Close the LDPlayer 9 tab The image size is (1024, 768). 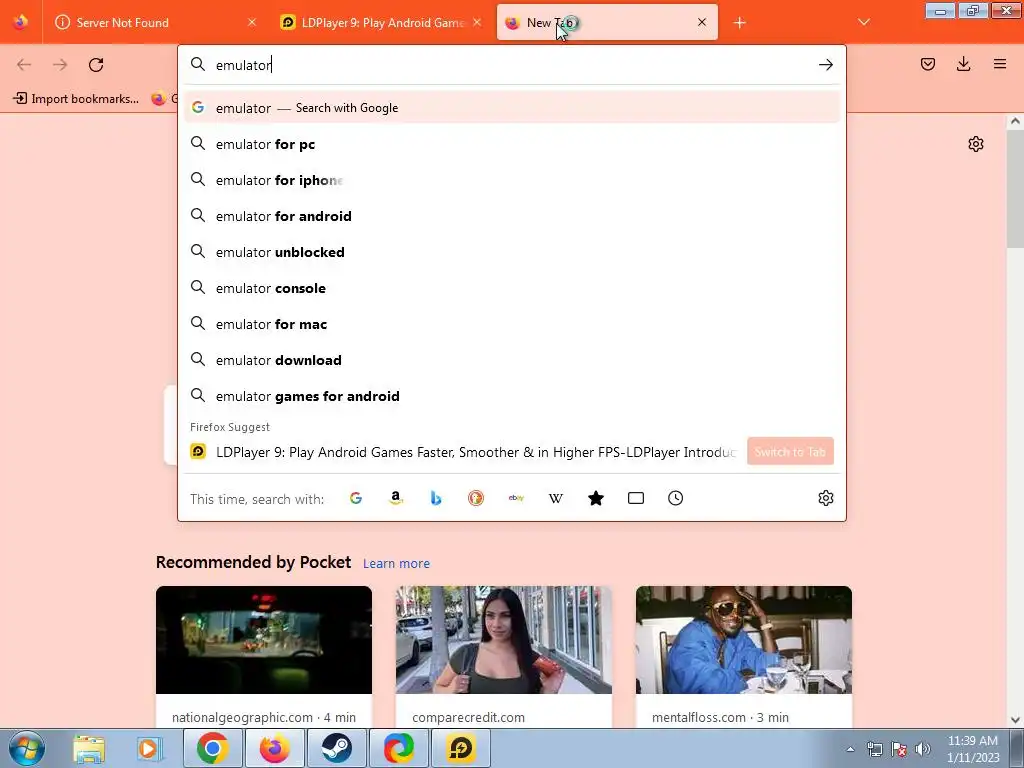[477, 22]
